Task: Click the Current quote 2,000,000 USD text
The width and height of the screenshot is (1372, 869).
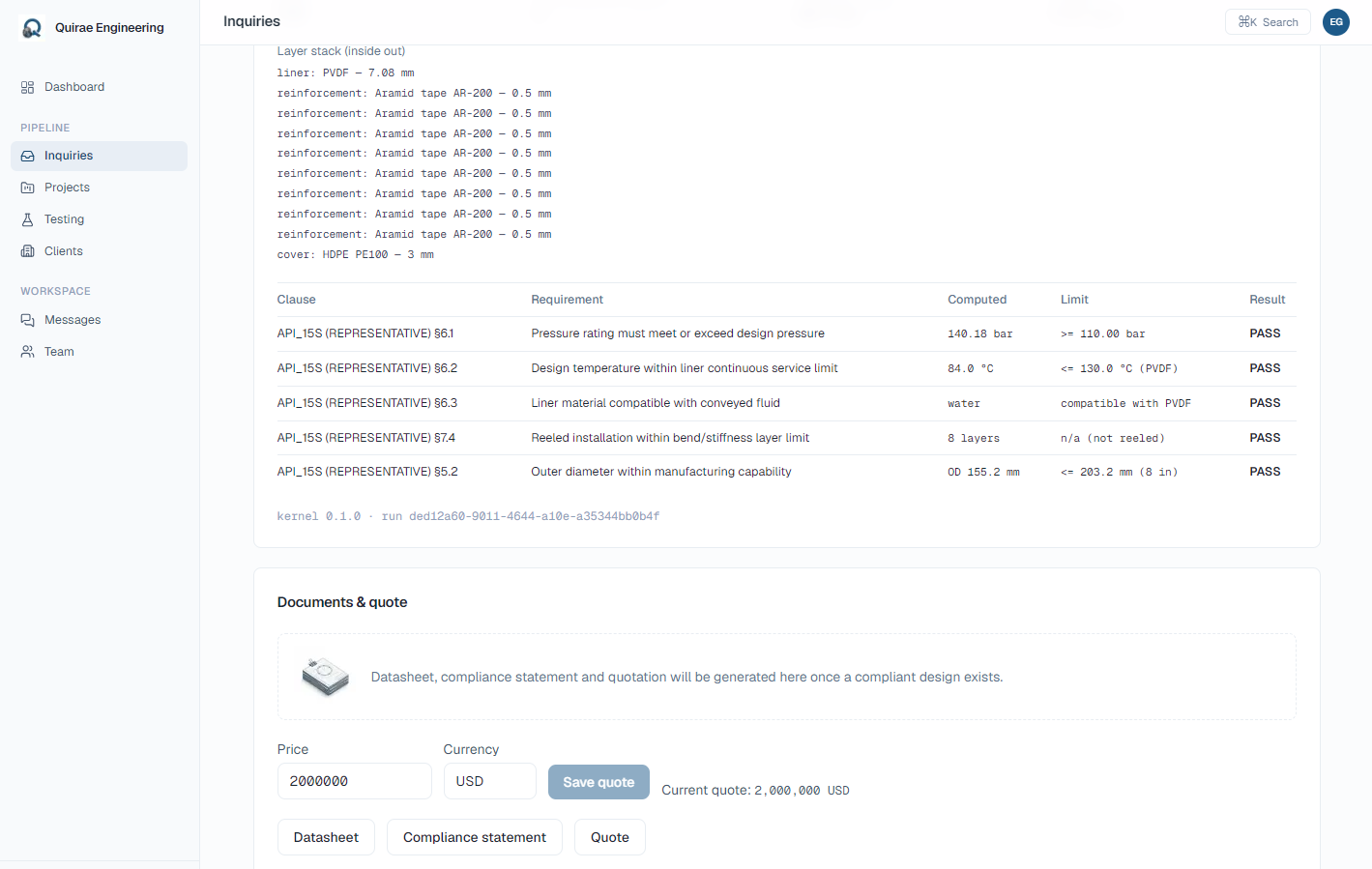Action: pos(755,790)
